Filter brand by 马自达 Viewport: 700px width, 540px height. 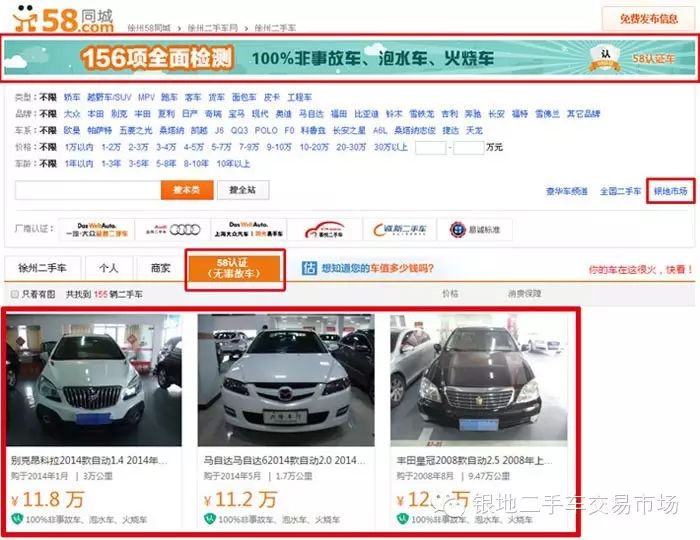[311, 114]
